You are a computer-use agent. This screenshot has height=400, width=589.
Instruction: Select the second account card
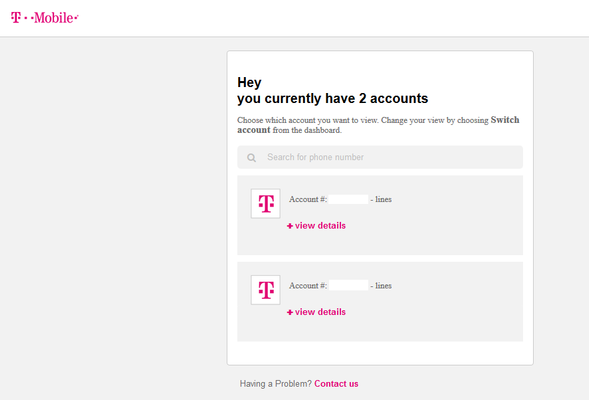[x=380, y=302]
